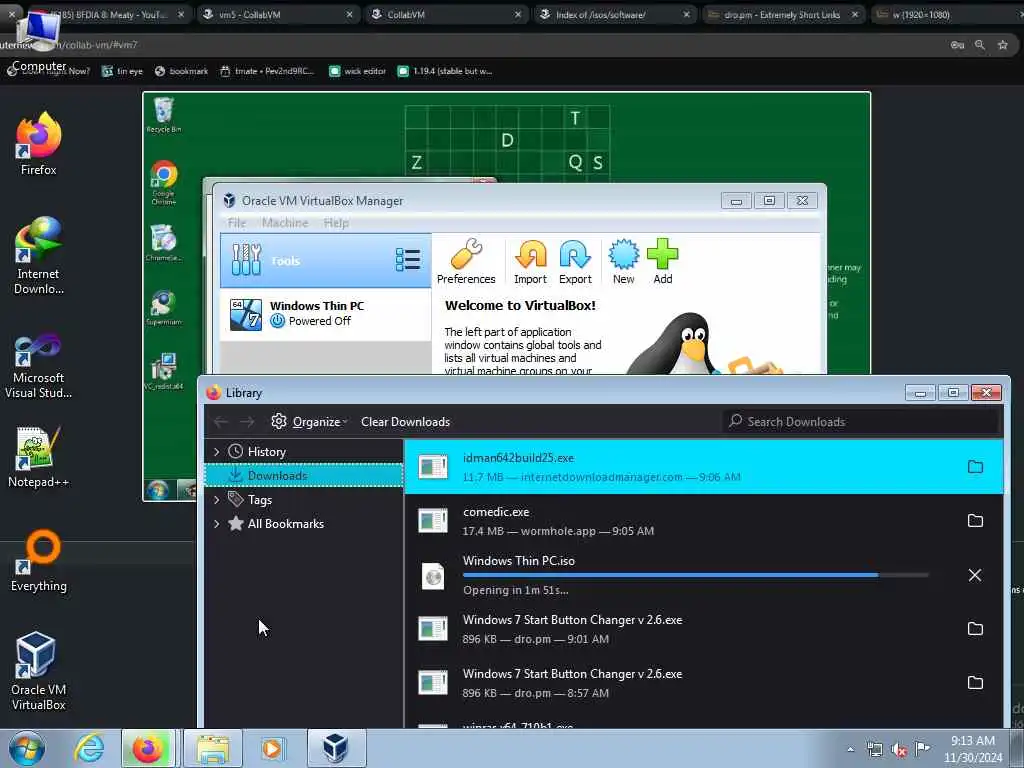Cancel the Windows Thin PC.iso download

click(974, 575)
